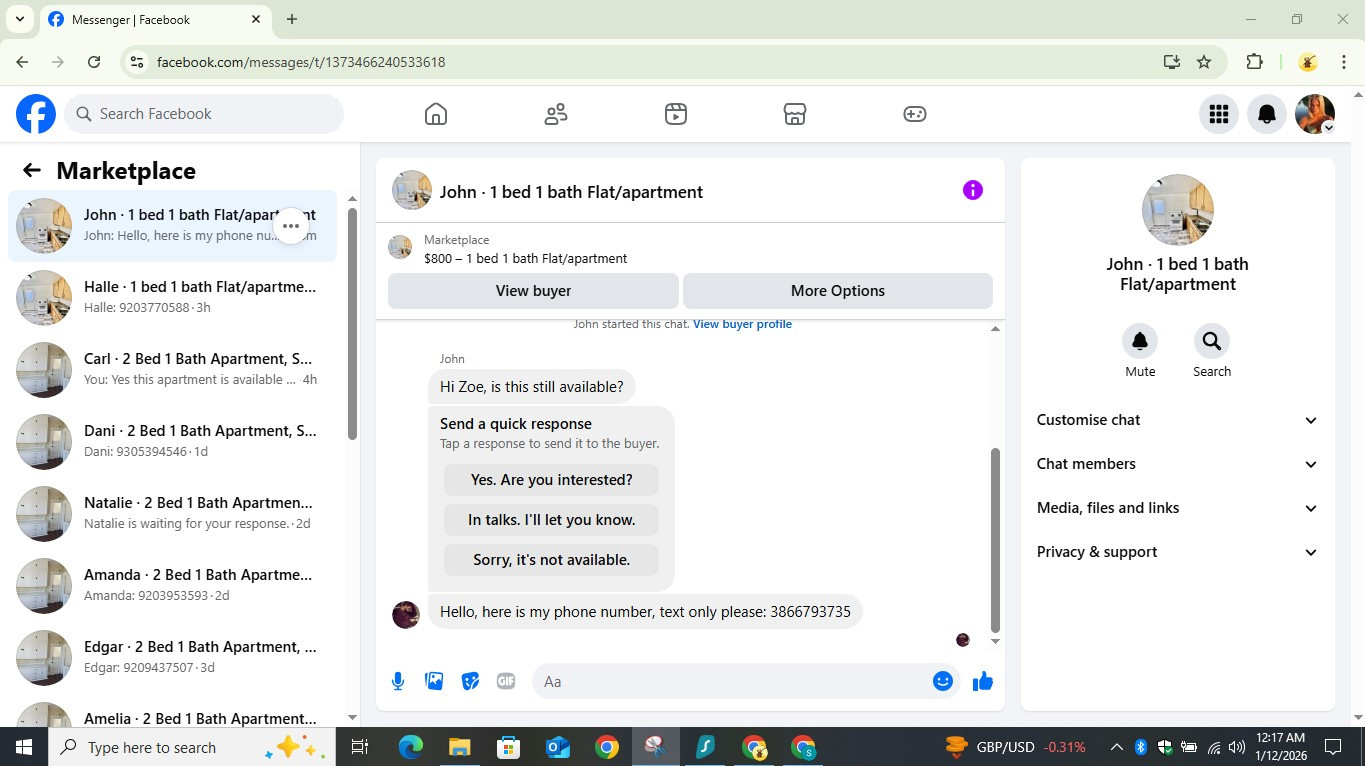
Task: Send quick reply In talks. I'll let you know.
Action: (x=552, y=520)
